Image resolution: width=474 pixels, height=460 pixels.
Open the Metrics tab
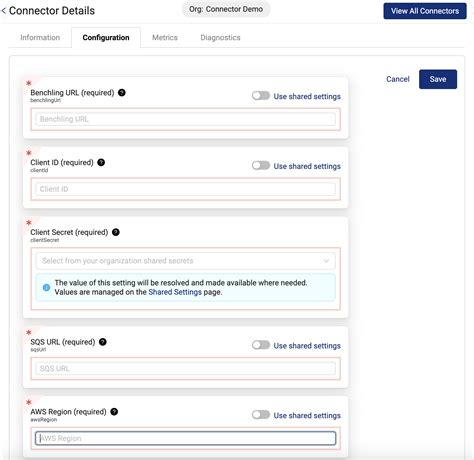pos(165,37)
